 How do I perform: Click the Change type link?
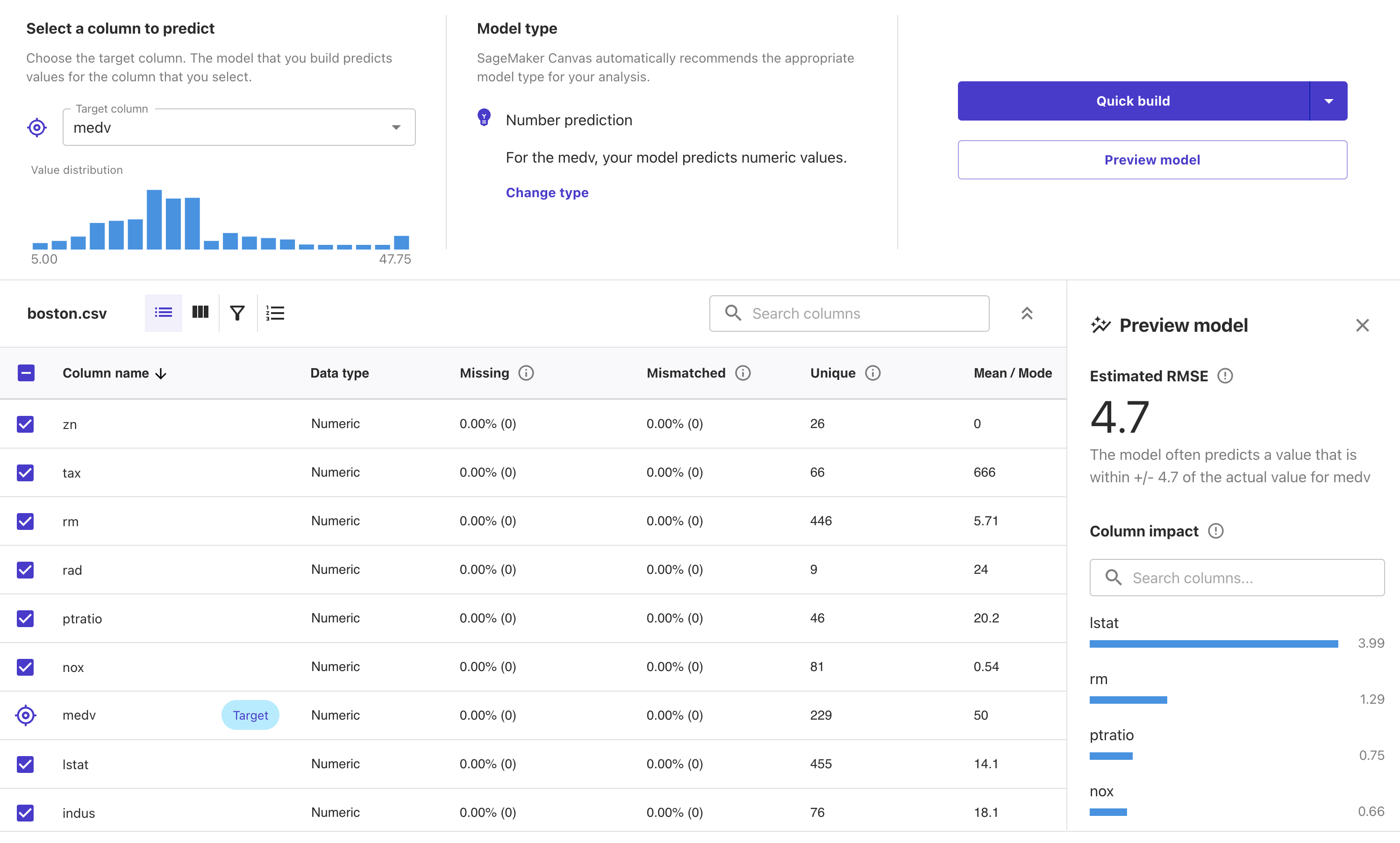pyautogui.click(x=547, y=193)
